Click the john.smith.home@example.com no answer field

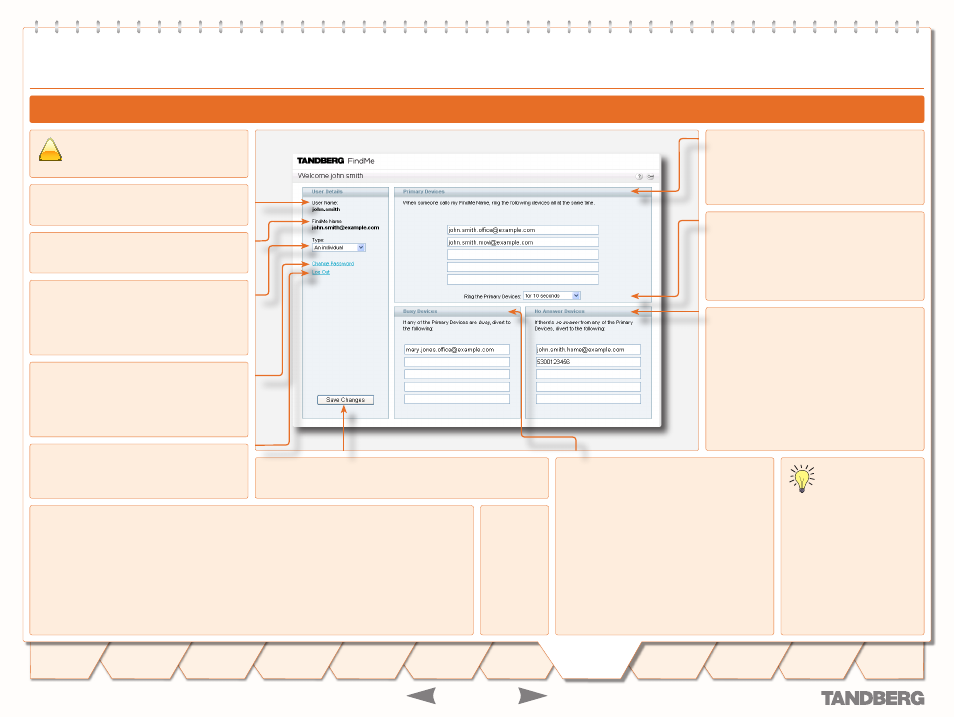pos(588,349)
